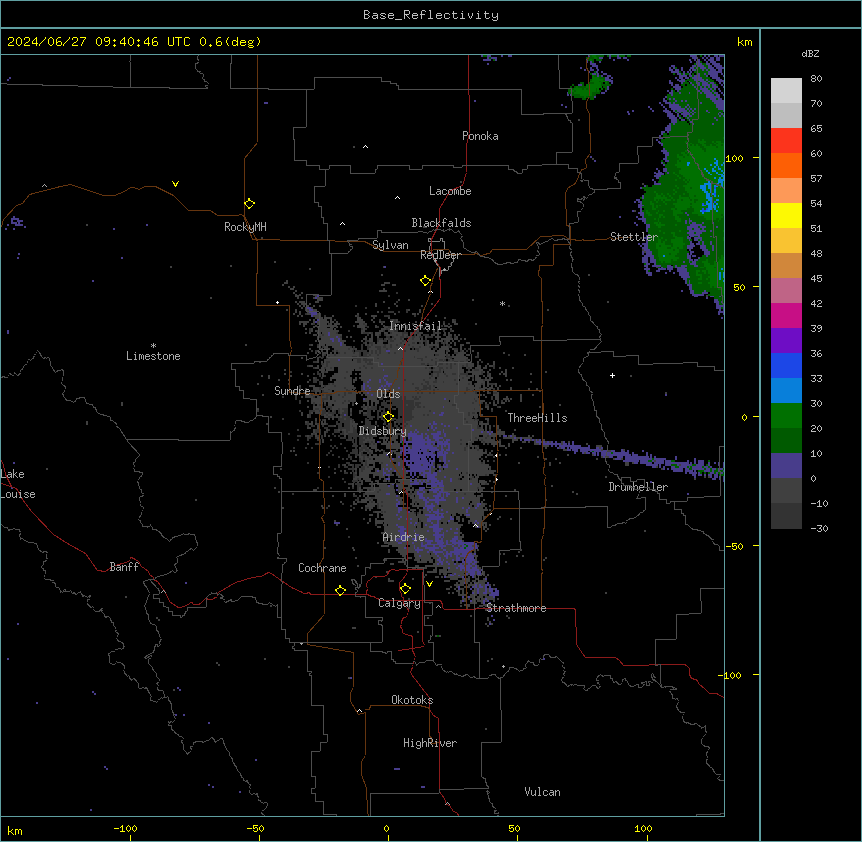Select the yellow diamond marker below Cochrane
Viewport: 862px width, 842px height.
pos(340,590)
